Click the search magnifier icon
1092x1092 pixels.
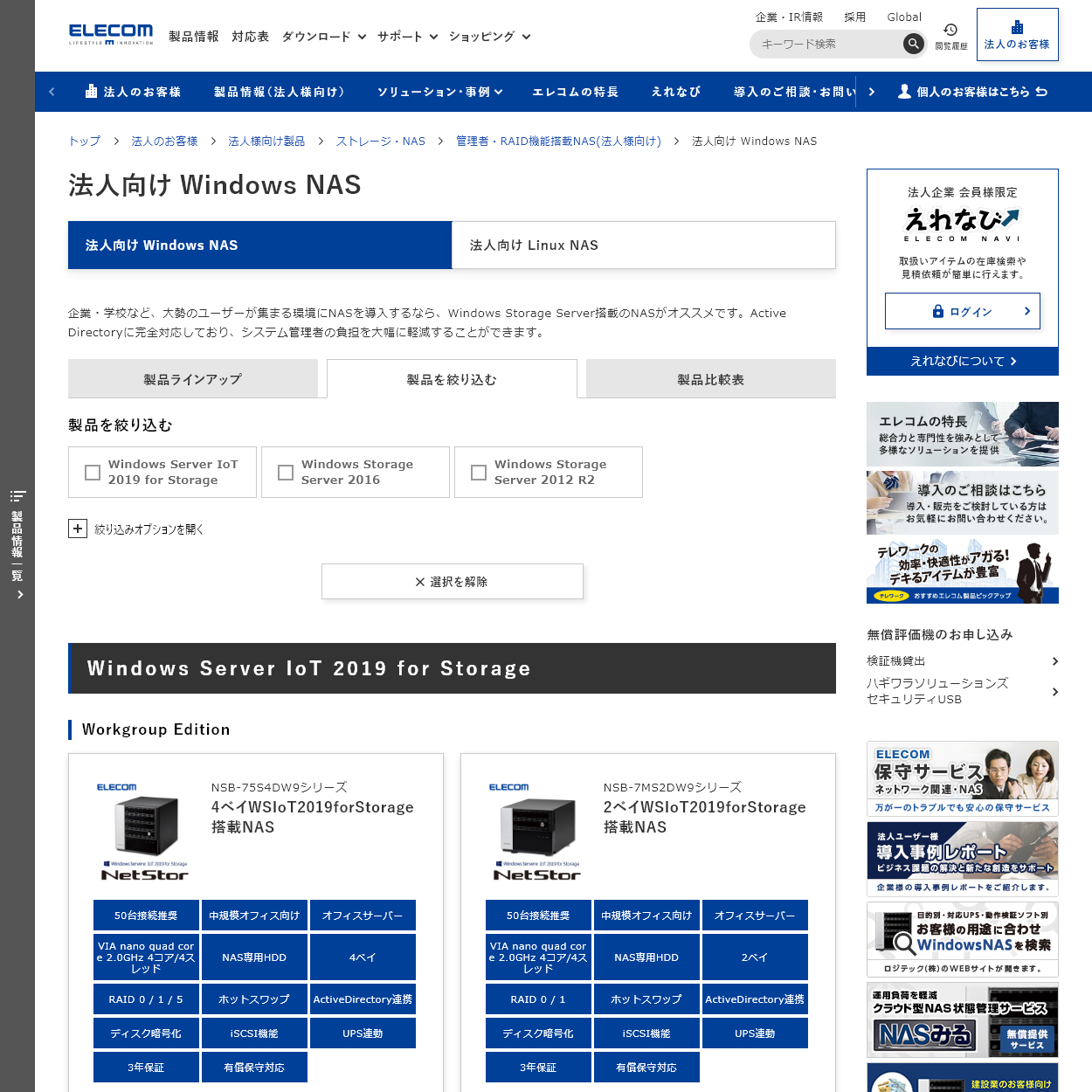pyautogui.click(x=913, y=44)
